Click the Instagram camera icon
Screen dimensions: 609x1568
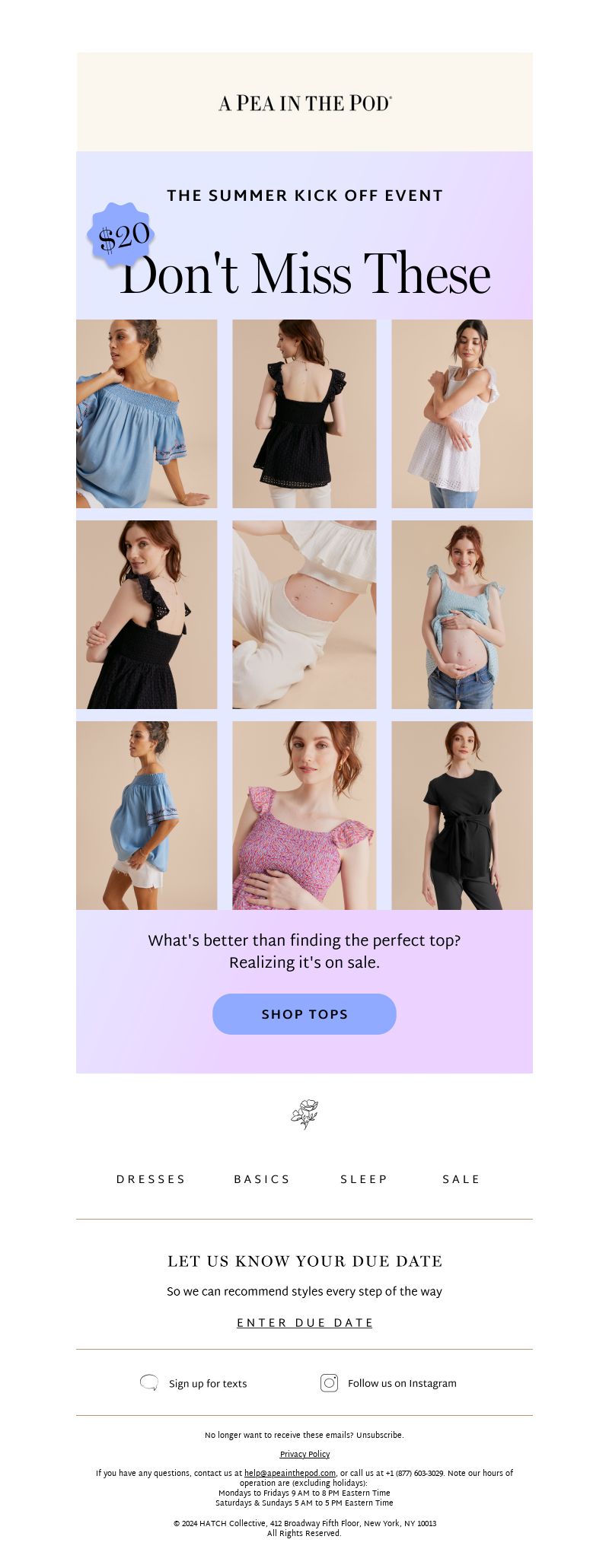coord(329,1382)
